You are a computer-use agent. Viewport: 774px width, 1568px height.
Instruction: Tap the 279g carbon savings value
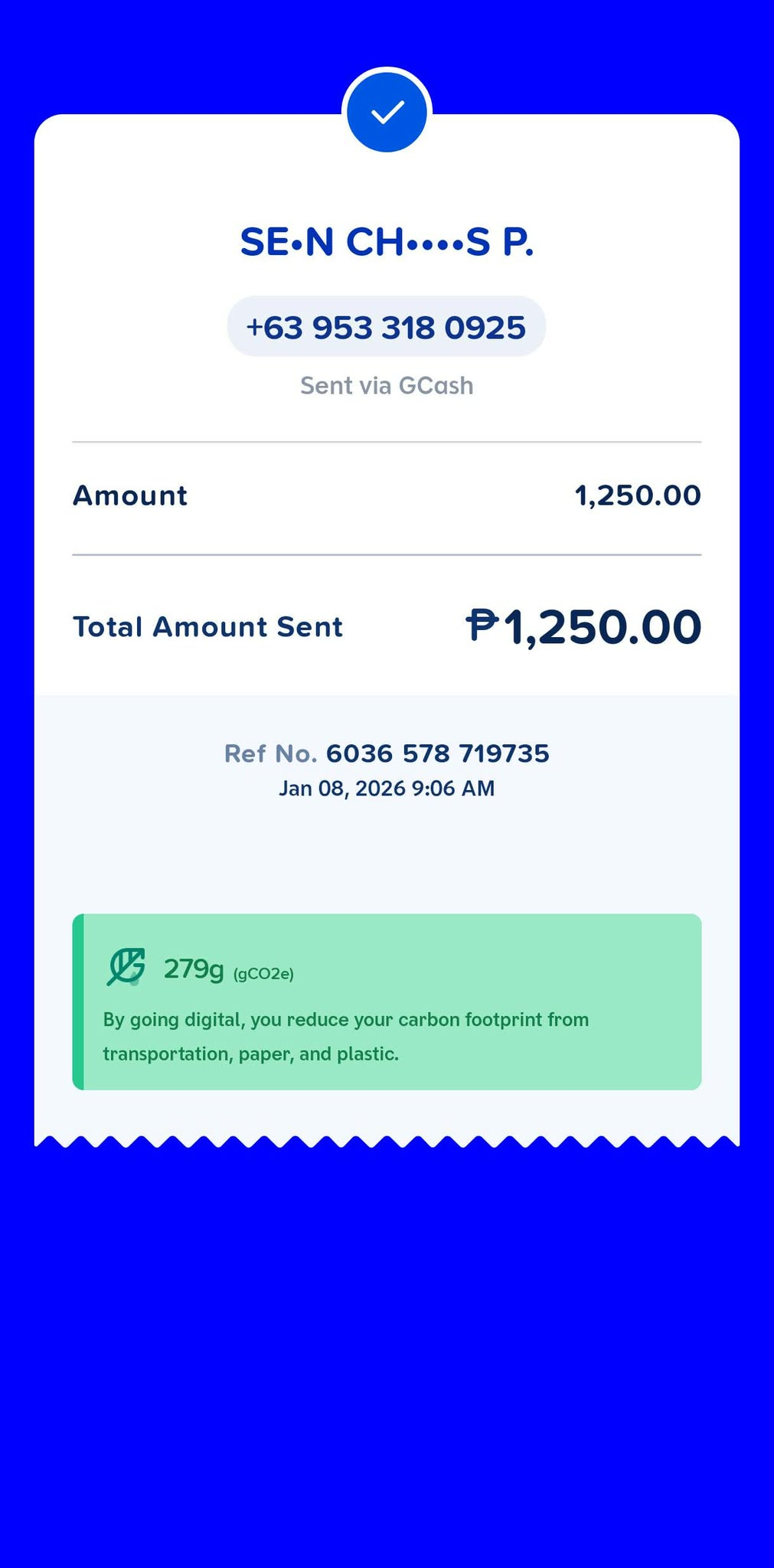pyautogui.click(x=194, y=969)
